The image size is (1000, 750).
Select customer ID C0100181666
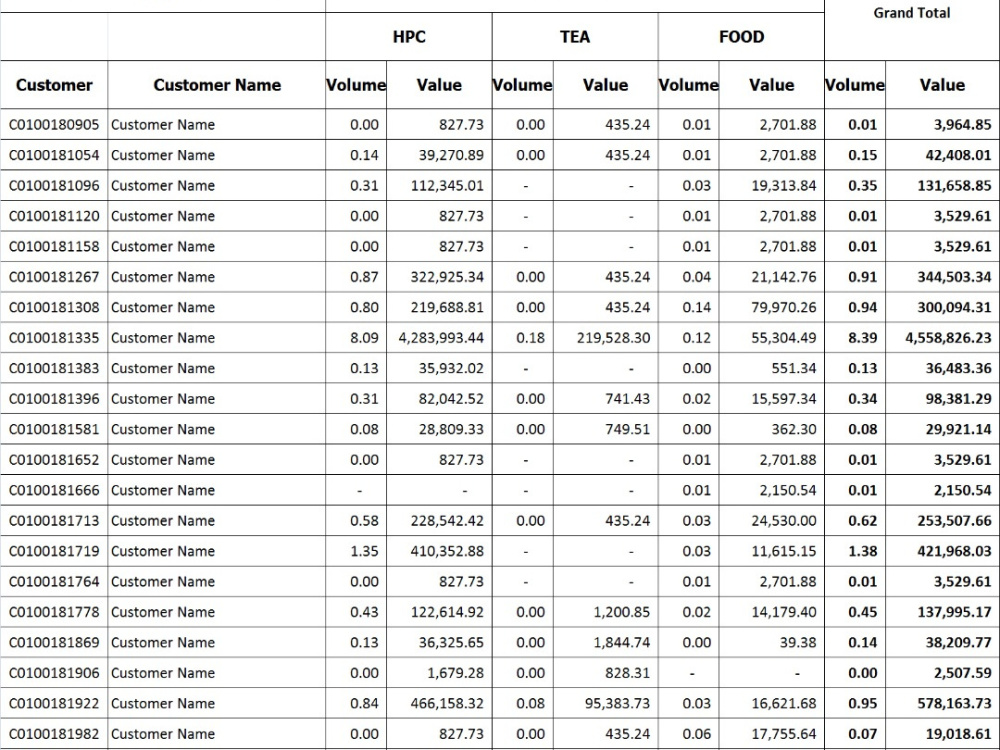pyautogui.click(x=54, y=490)
